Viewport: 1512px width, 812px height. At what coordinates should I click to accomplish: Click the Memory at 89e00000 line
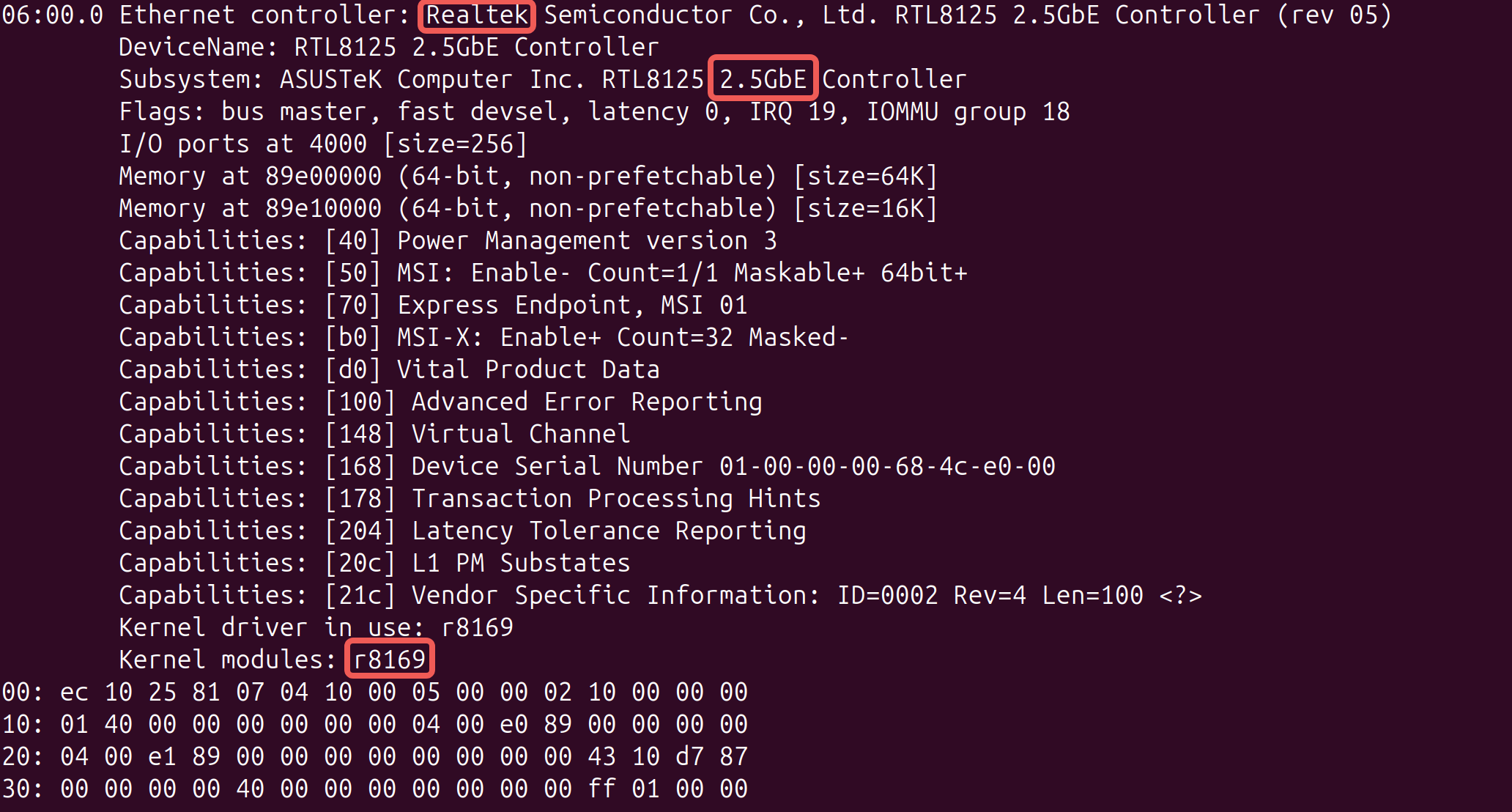(x=528, y=176)
